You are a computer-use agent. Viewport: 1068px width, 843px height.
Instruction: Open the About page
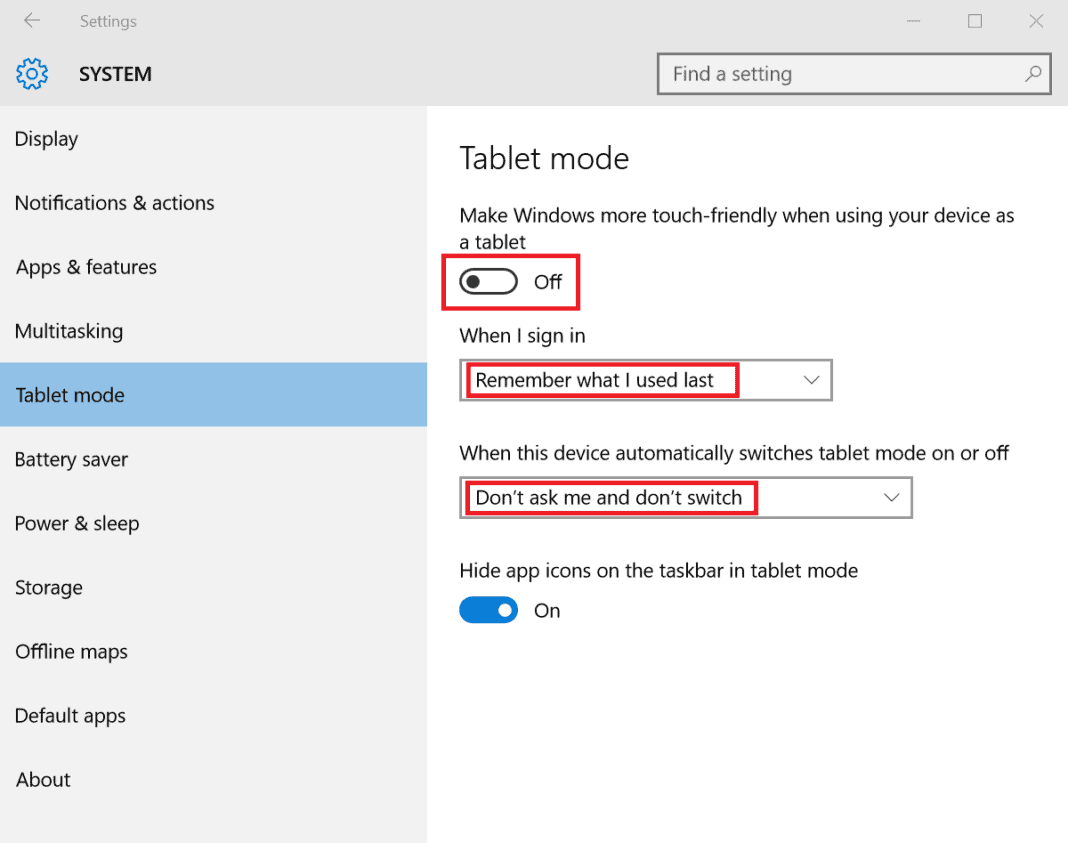(x=42, y=779)
